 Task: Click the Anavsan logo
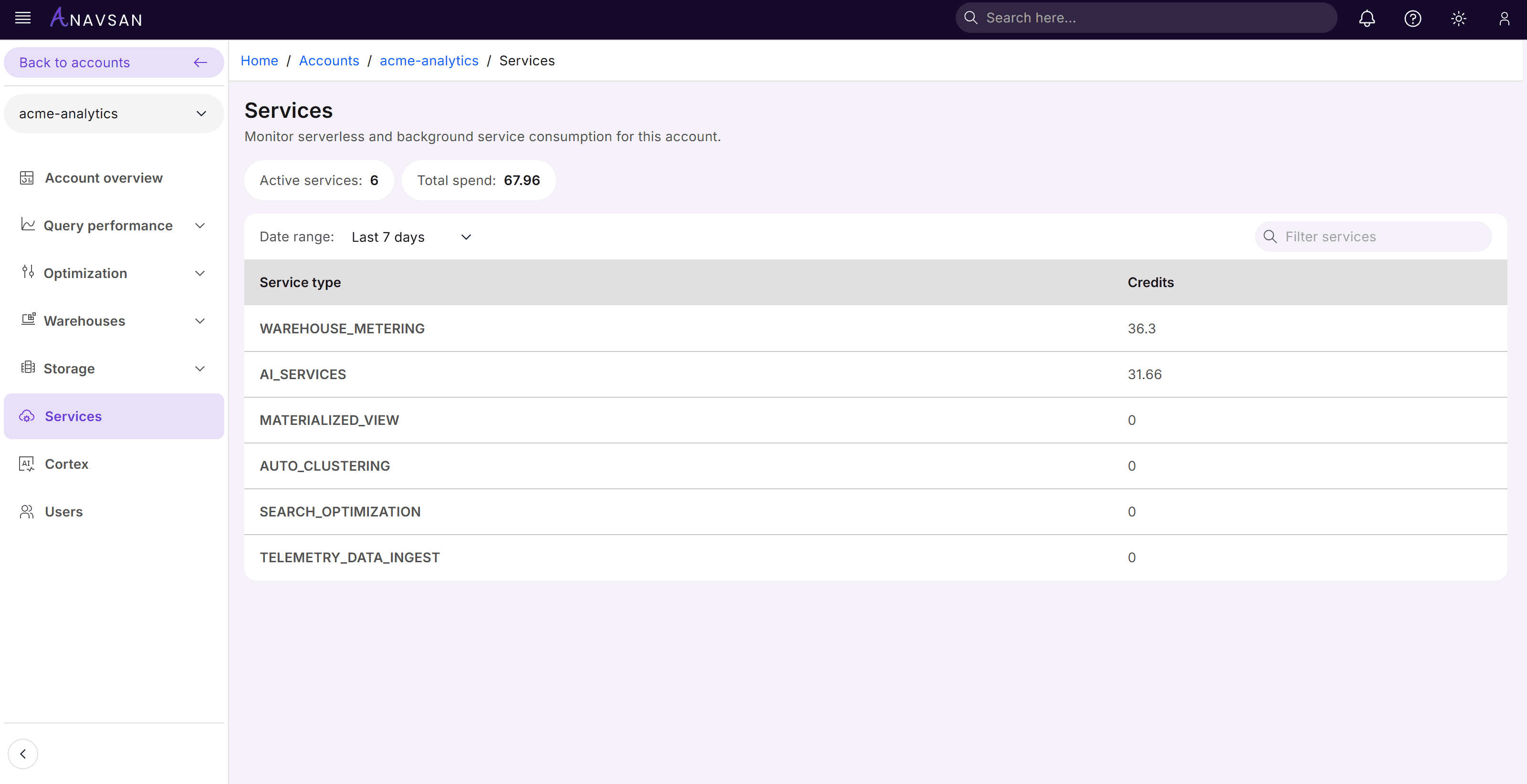coord(96,19)
